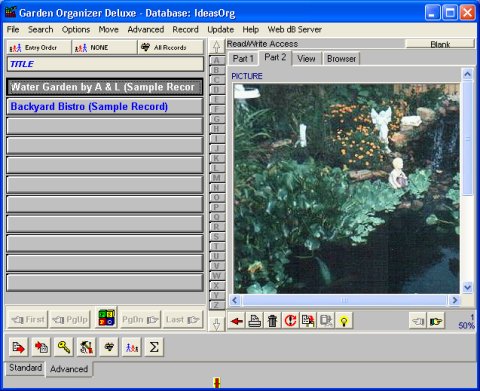The image size is (480, 391).
Task: Click the yellow key icon
Action: (x=64, y=347)
